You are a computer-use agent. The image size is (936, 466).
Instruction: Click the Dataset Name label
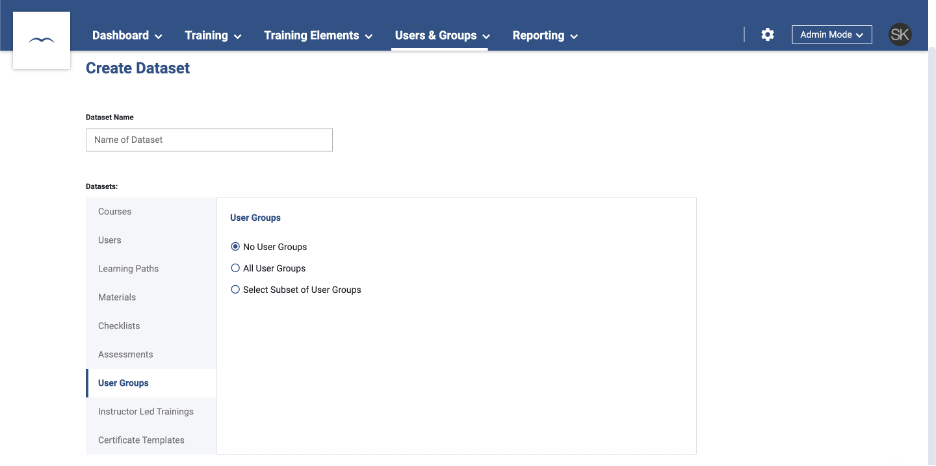(110, 118)
